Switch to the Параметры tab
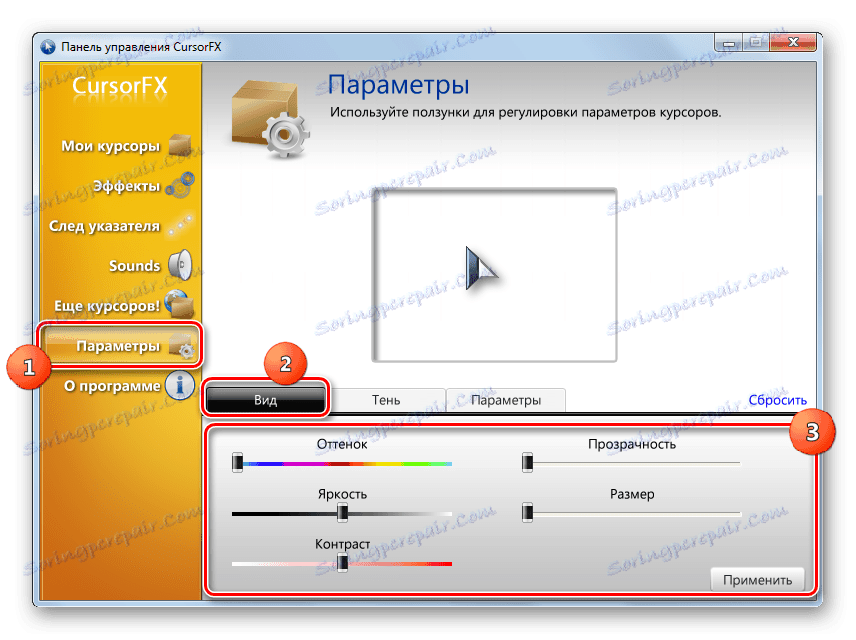Image resolution: width=856 pixels, height=640 pixels. tap(506, 400)
